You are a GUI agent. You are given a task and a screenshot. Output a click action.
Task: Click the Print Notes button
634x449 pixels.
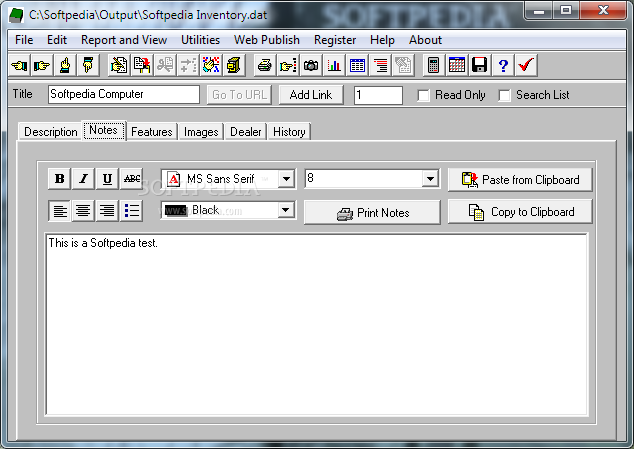tap(372, 212)
